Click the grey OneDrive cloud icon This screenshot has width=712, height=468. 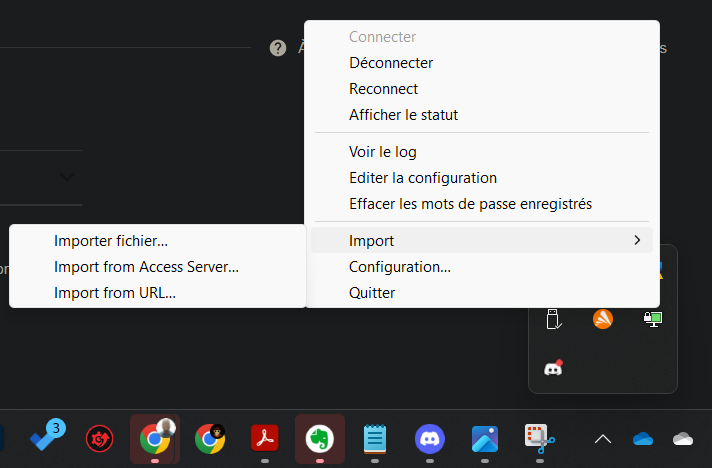pos(682,439)
